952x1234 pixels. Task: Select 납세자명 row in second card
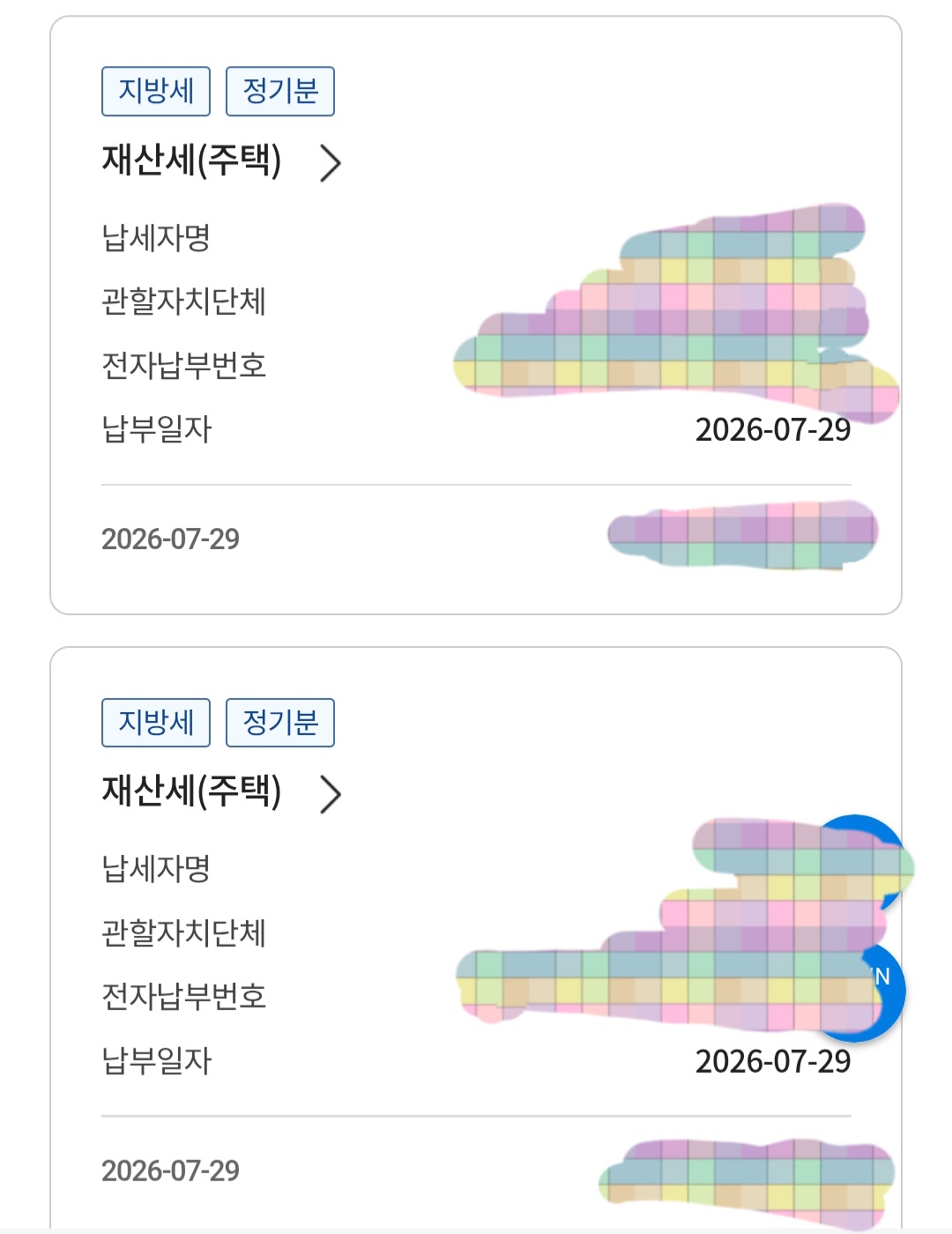tap(476, 868)
